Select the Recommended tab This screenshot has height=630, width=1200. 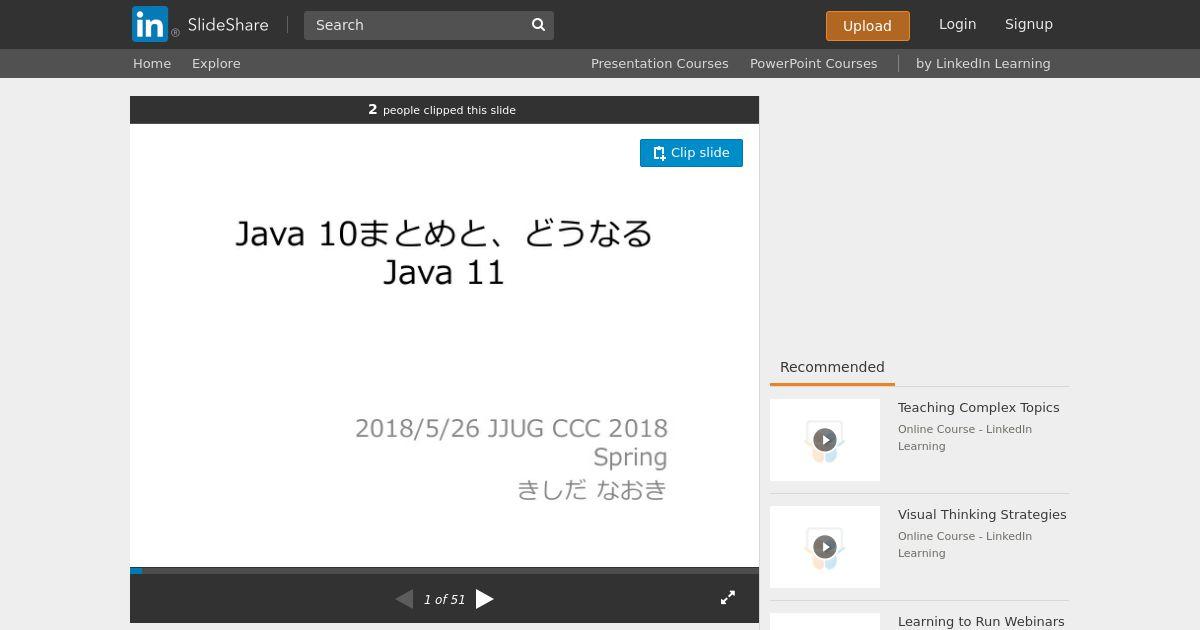(x=832, y=367)
